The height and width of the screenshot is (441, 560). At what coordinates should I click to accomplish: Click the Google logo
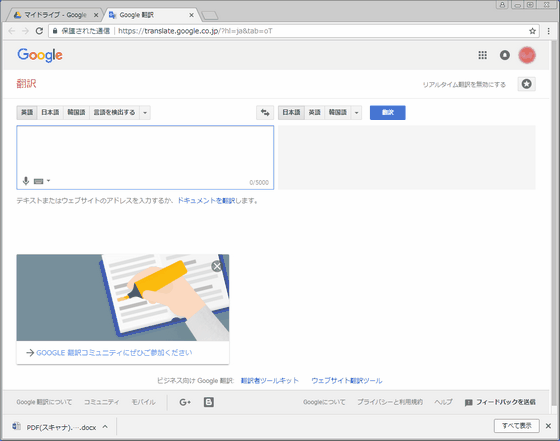40,55
